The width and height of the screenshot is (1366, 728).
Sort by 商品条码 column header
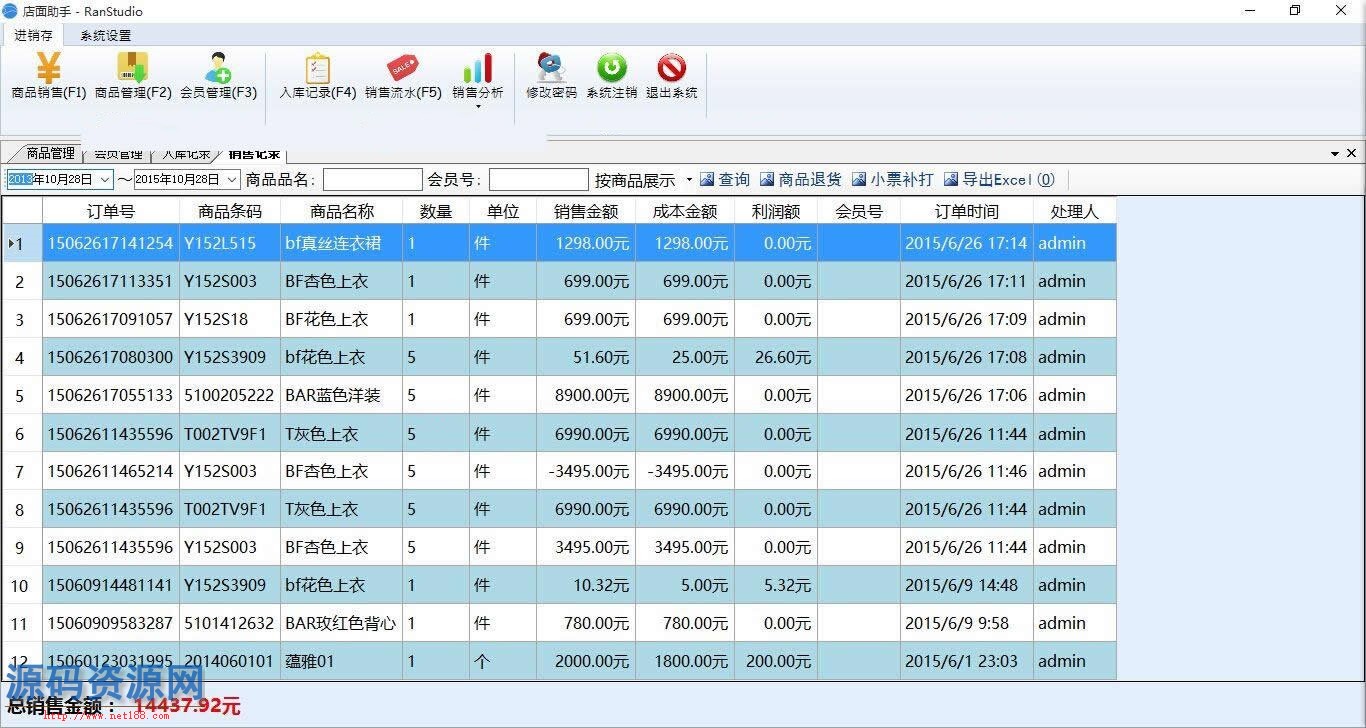tap(230, 211)
